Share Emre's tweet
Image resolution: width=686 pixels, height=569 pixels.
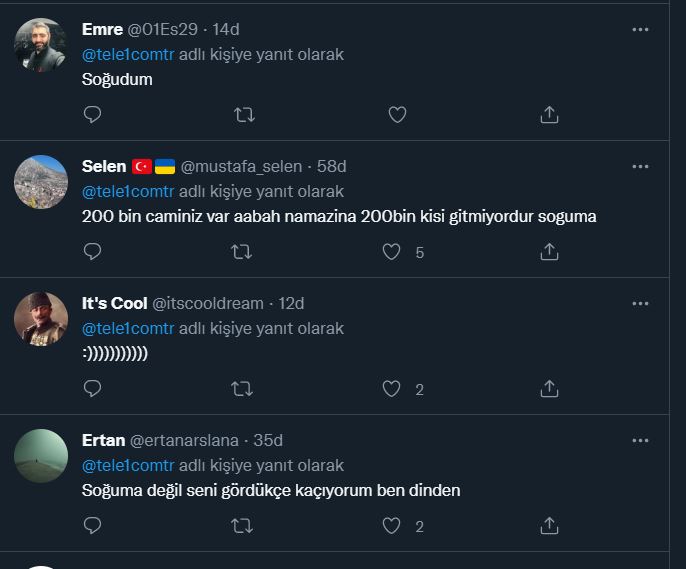pos(549,115)
